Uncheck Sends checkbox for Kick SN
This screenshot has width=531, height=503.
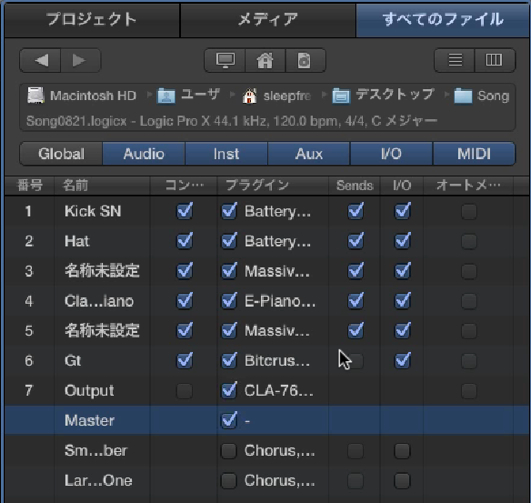(x=356, y=211)
